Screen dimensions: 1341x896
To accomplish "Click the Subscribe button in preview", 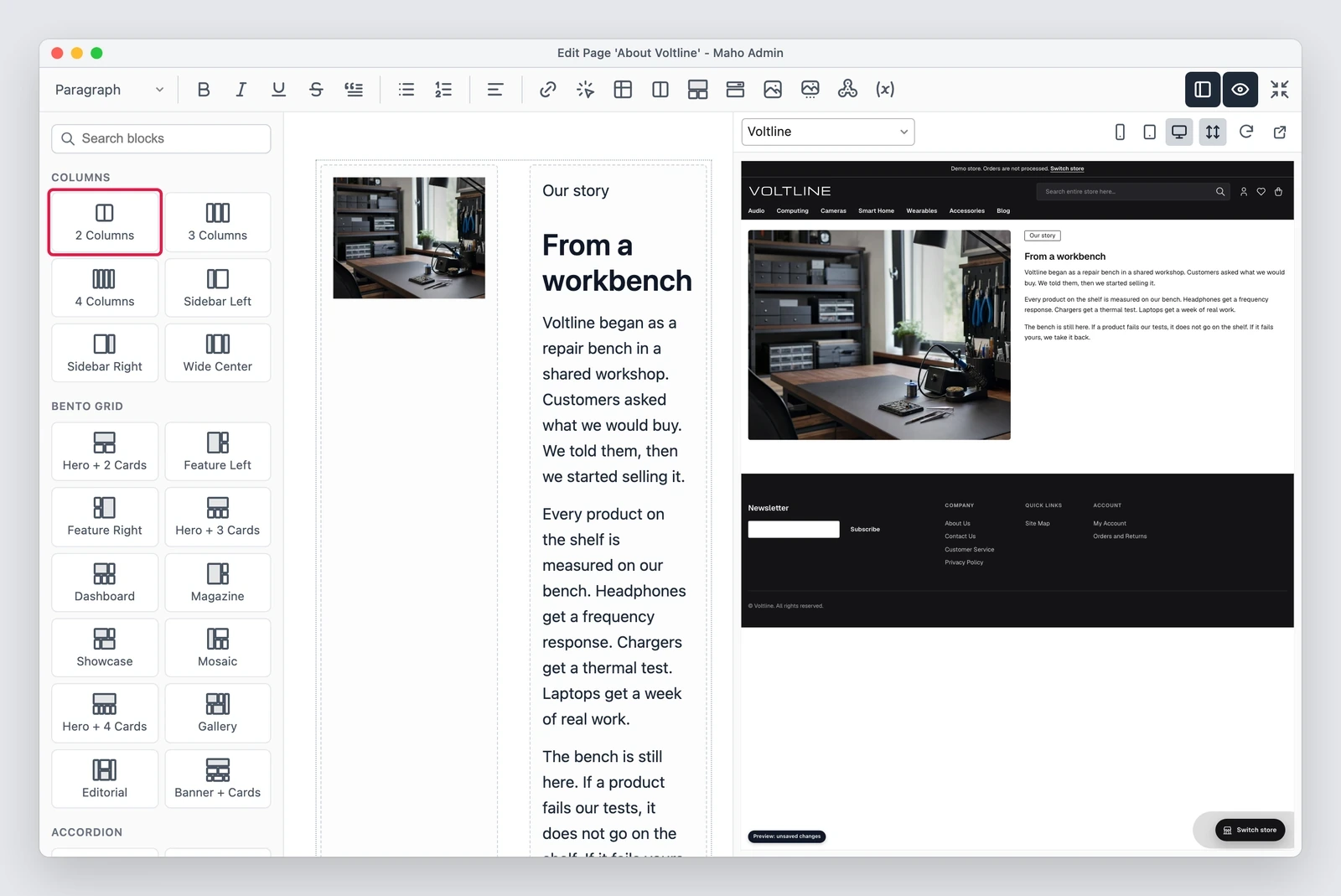I will point(865,530).
